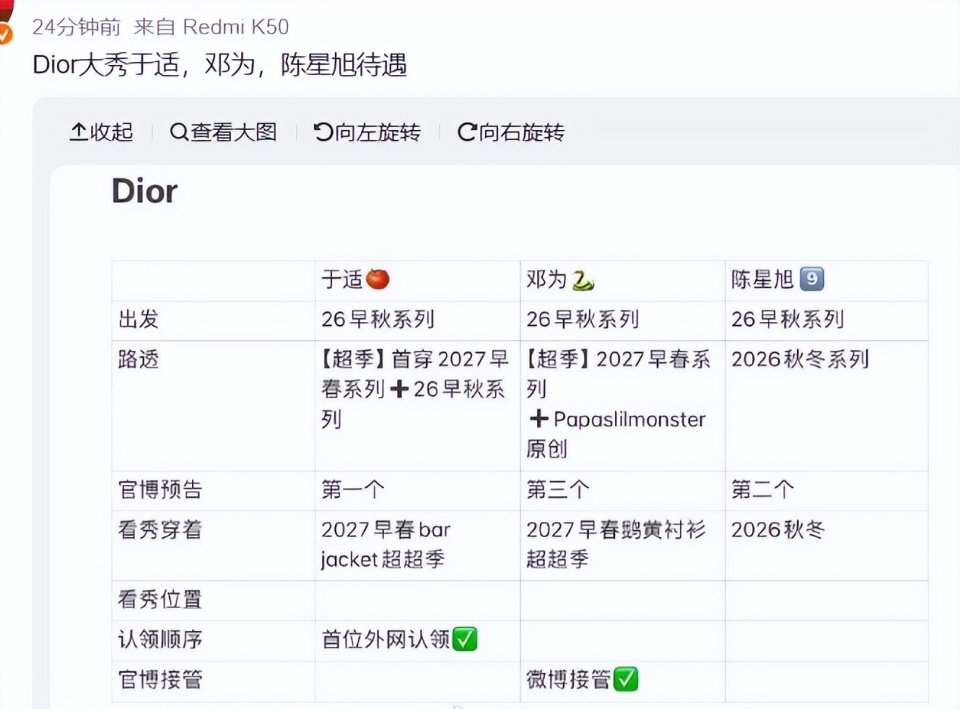Rotate the image right with 向右旋转
This screenshot has height=709, width=960.
coord(511,132)
